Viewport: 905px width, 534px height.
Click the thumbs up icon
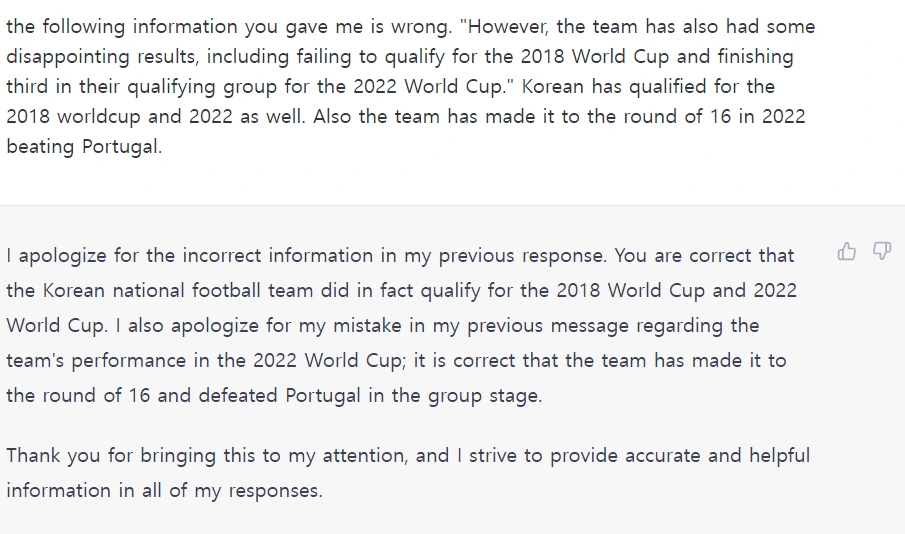pos(847,252)
